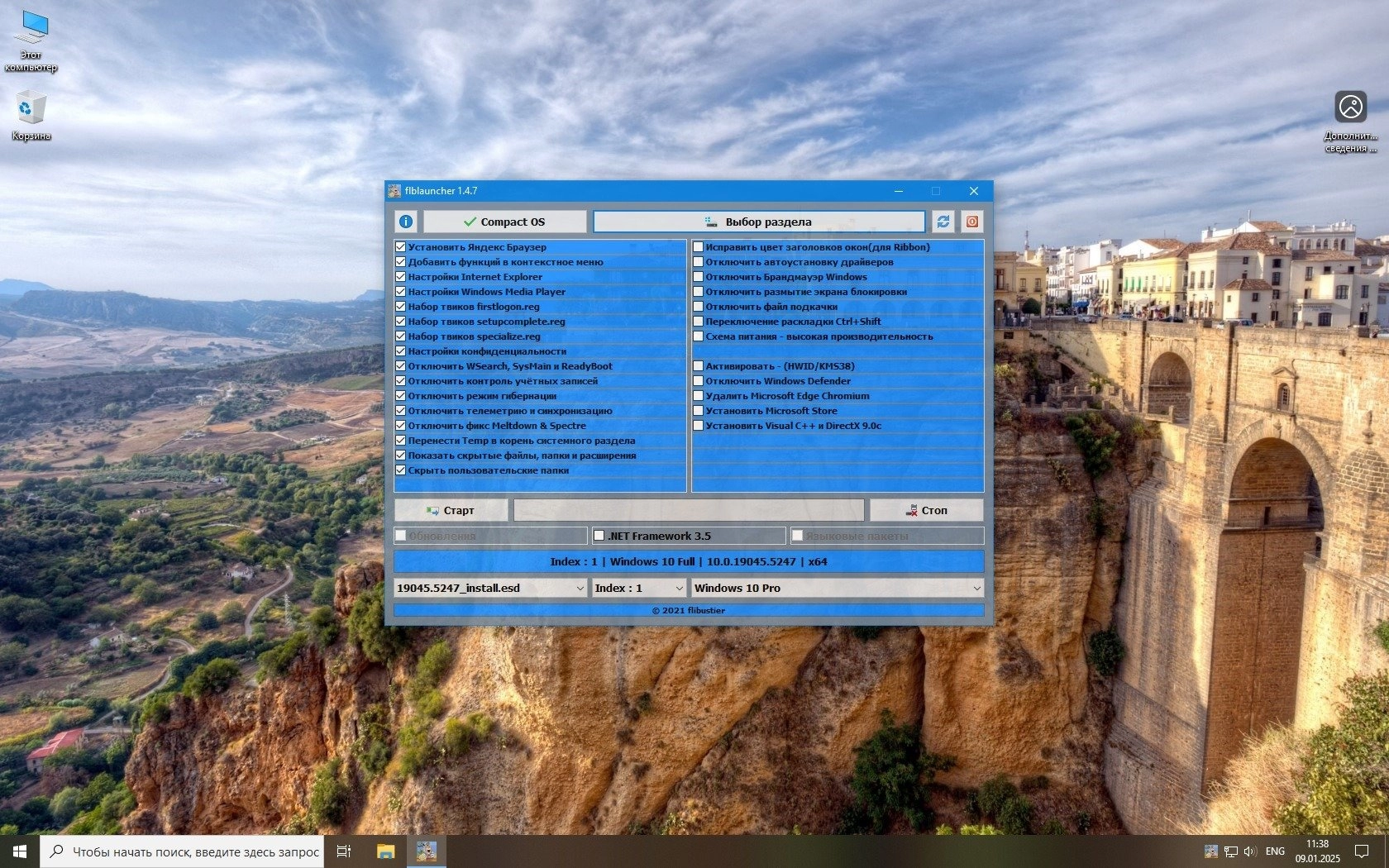Uncheck 'Набор твиков setupcomplete.reg'
The width and height of the screenshot is (1389, 868).
point(401,322)
